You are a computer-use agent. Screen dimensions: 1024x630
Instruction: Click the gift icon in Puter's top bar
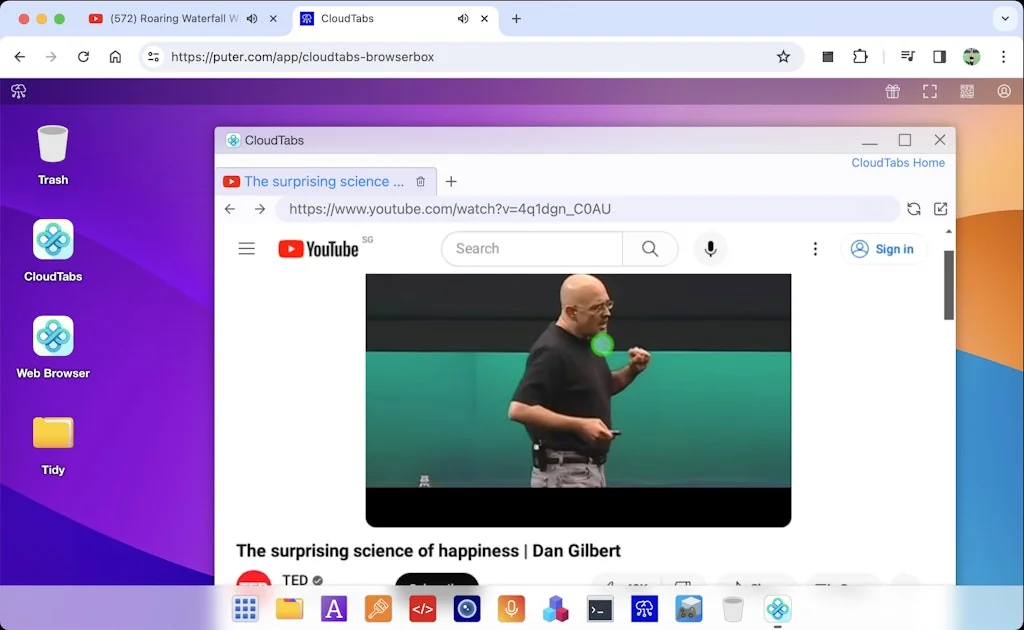(x=892, y=91)
